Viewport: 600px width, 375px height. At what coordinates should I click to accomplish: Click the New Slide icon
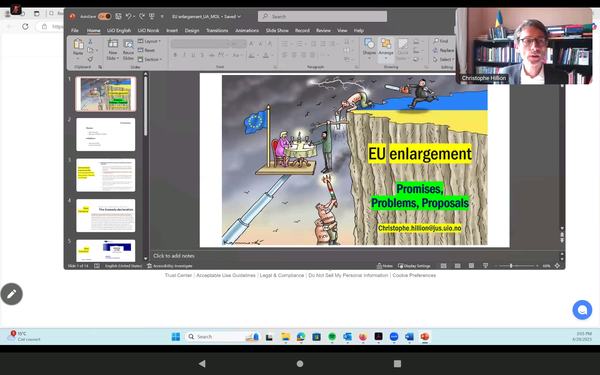[x=112, y=49]
